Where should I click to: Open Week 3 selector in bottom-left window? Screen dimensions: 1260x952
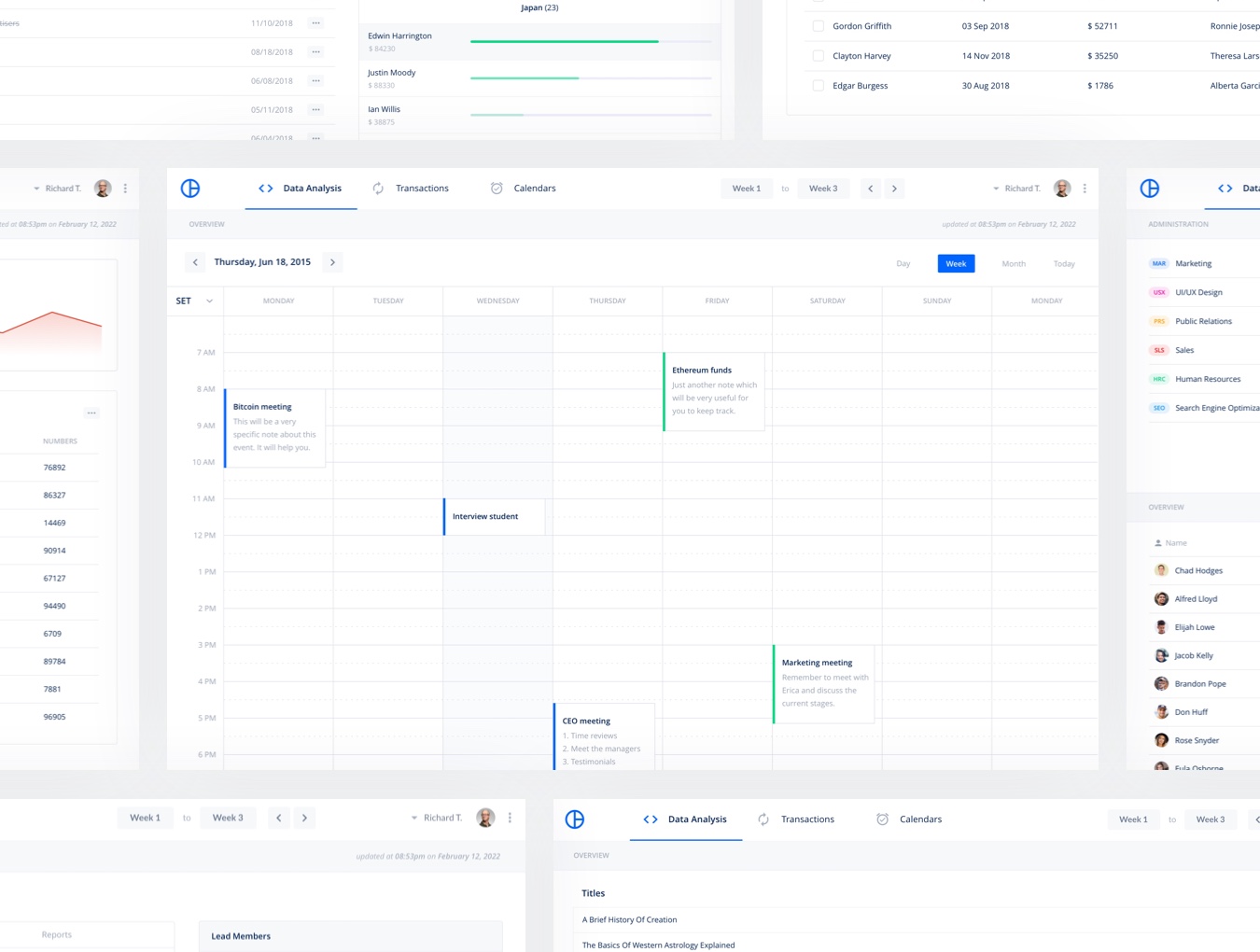pyautogui.click(x=228, y=818)
